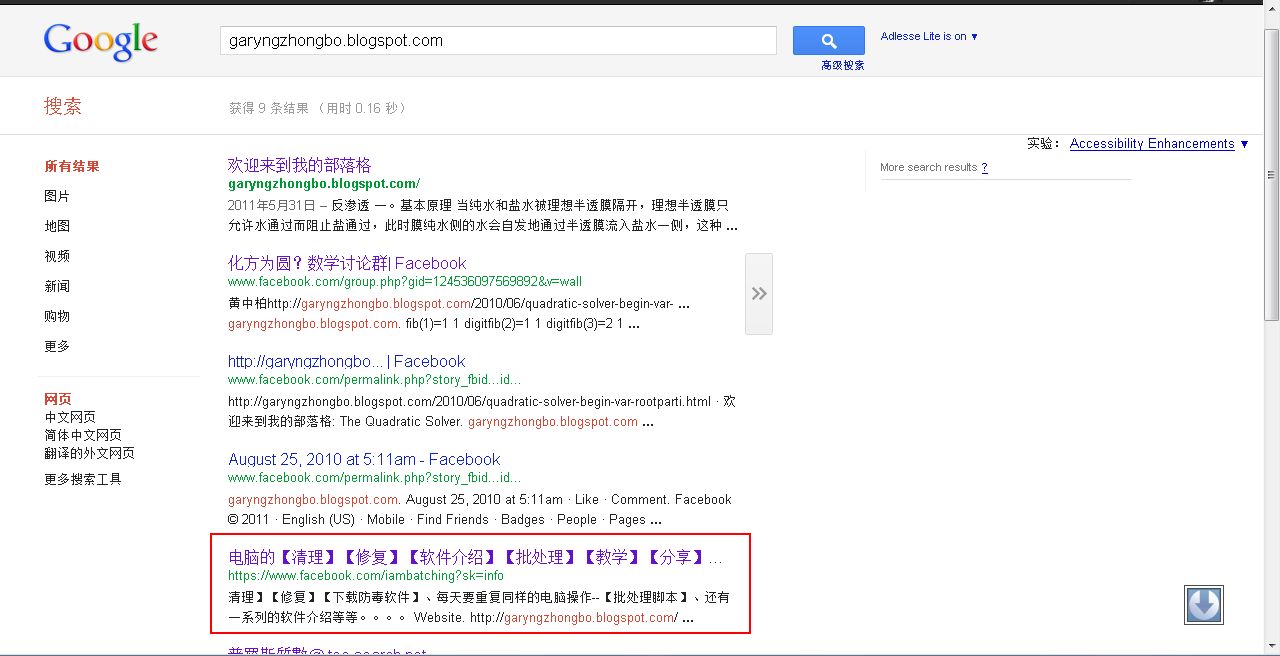Filter by 翻译的外文网页
Viewport: 1280px width, 656px height.
pos(89,454)
